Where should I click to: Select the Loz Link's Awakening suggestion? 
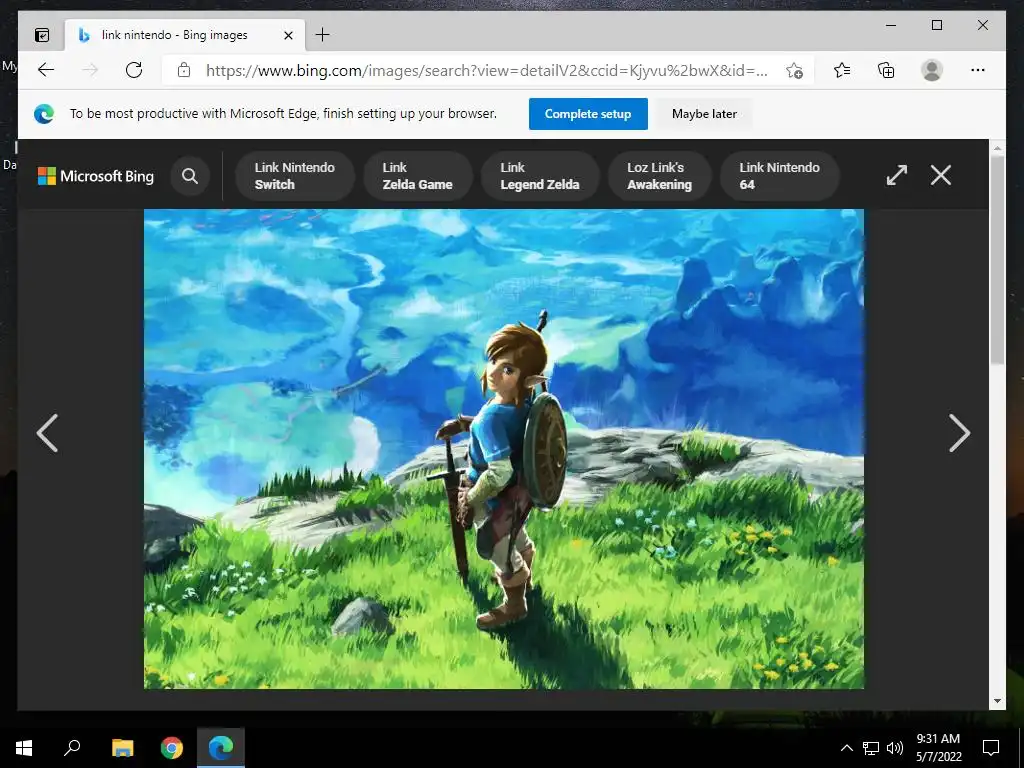660,176
